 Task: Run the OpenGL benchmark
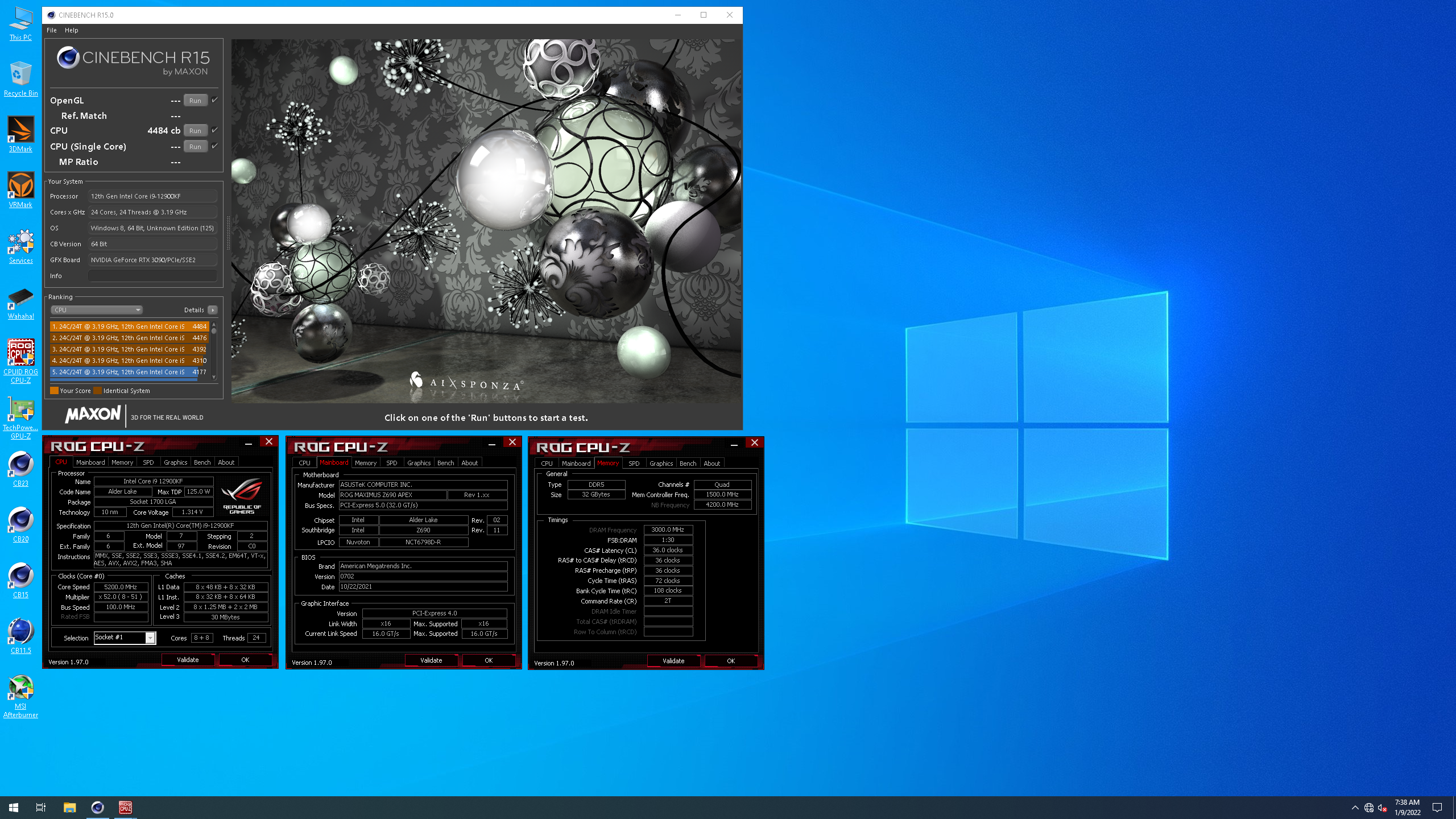coord(195,101)
